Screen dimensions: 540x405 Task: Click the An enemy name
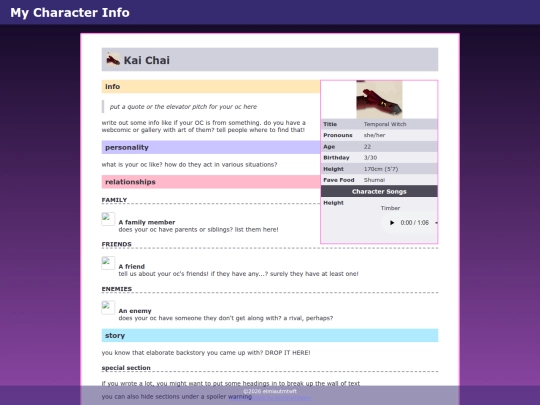click(135, 311)
